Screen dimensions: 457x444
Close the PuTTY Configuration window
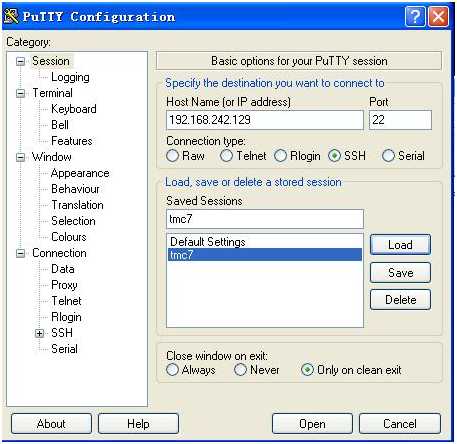click(438, 16)
